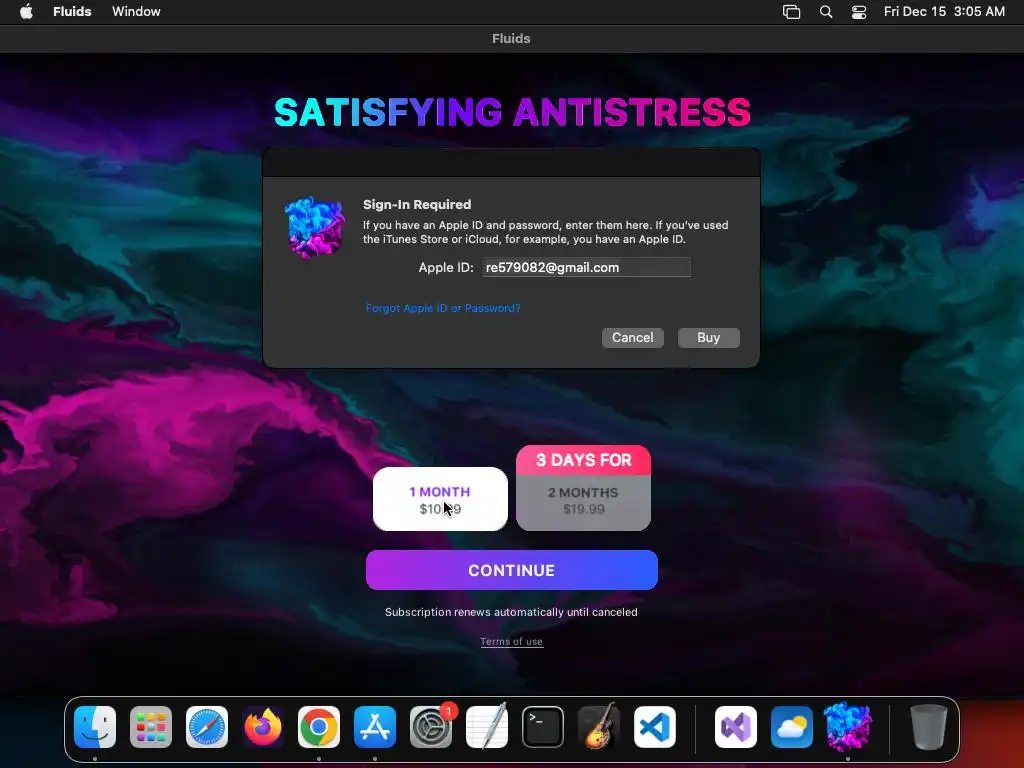Open TextEdit from the dock
The image size is (1024, 768).
[487, 727]
